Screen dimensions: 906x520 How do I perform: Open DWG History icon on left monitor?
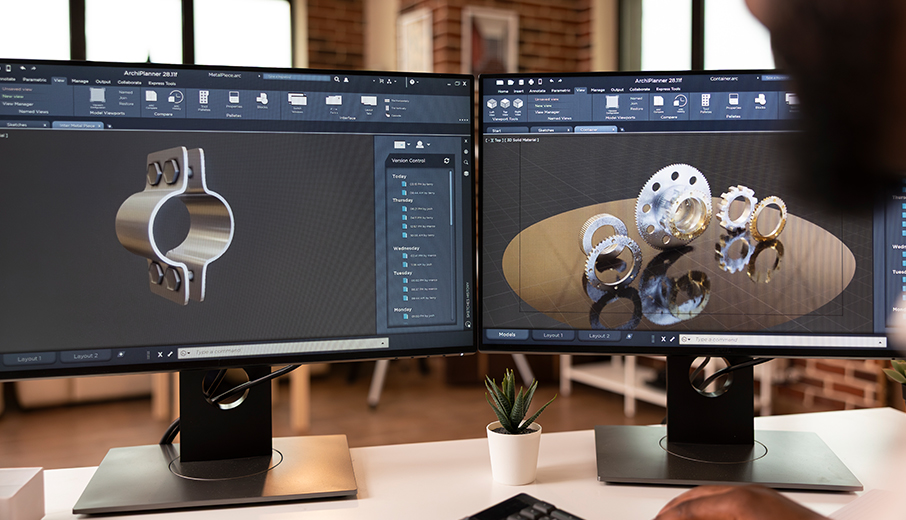pos(175,98)
